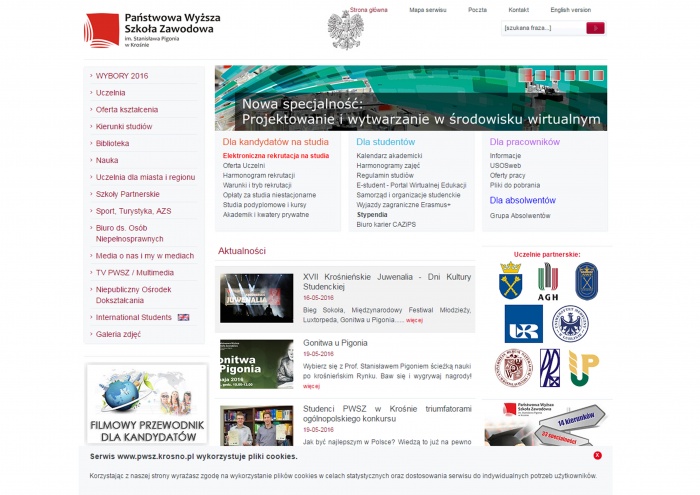Open the crowned shield with crossed sceptres logo

[510, 281]
